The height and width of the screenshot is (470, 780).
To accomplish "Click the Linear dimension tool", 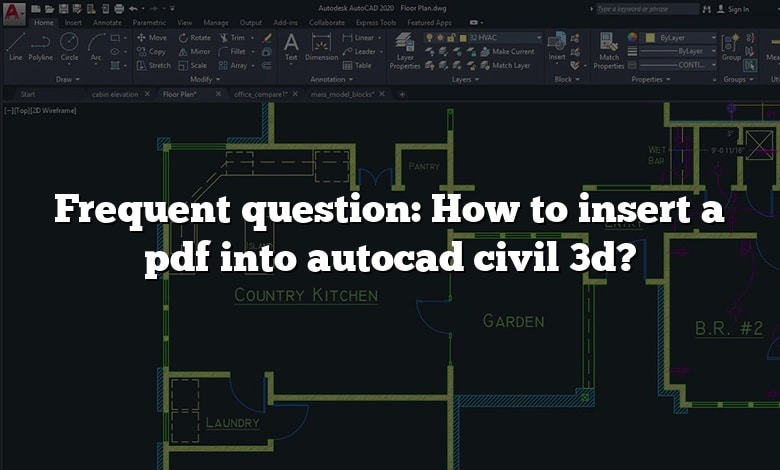I will (358, 37).
